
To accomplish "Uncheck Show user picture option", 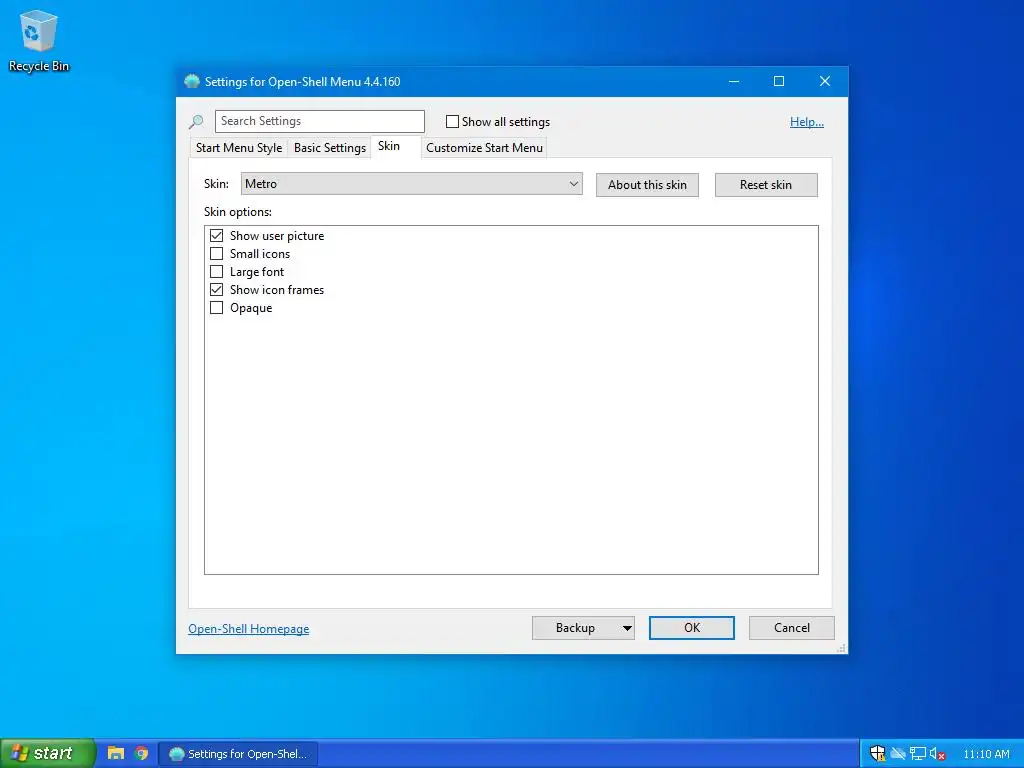I will 216,235.
